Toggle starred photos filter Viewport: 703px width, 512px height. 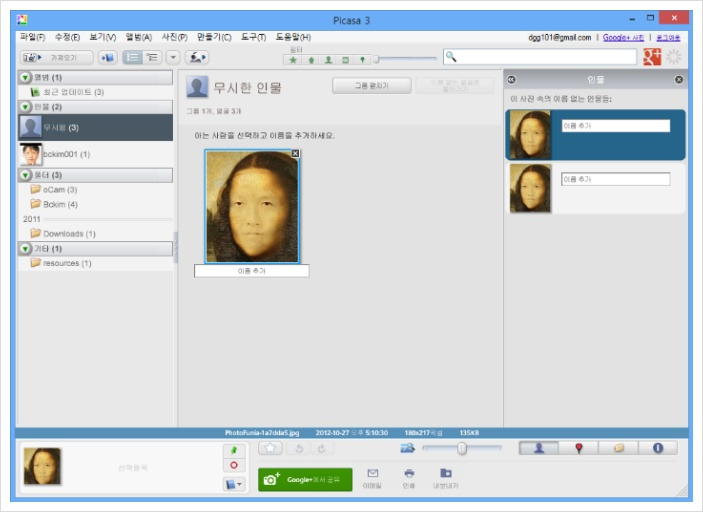pos(293,60)
